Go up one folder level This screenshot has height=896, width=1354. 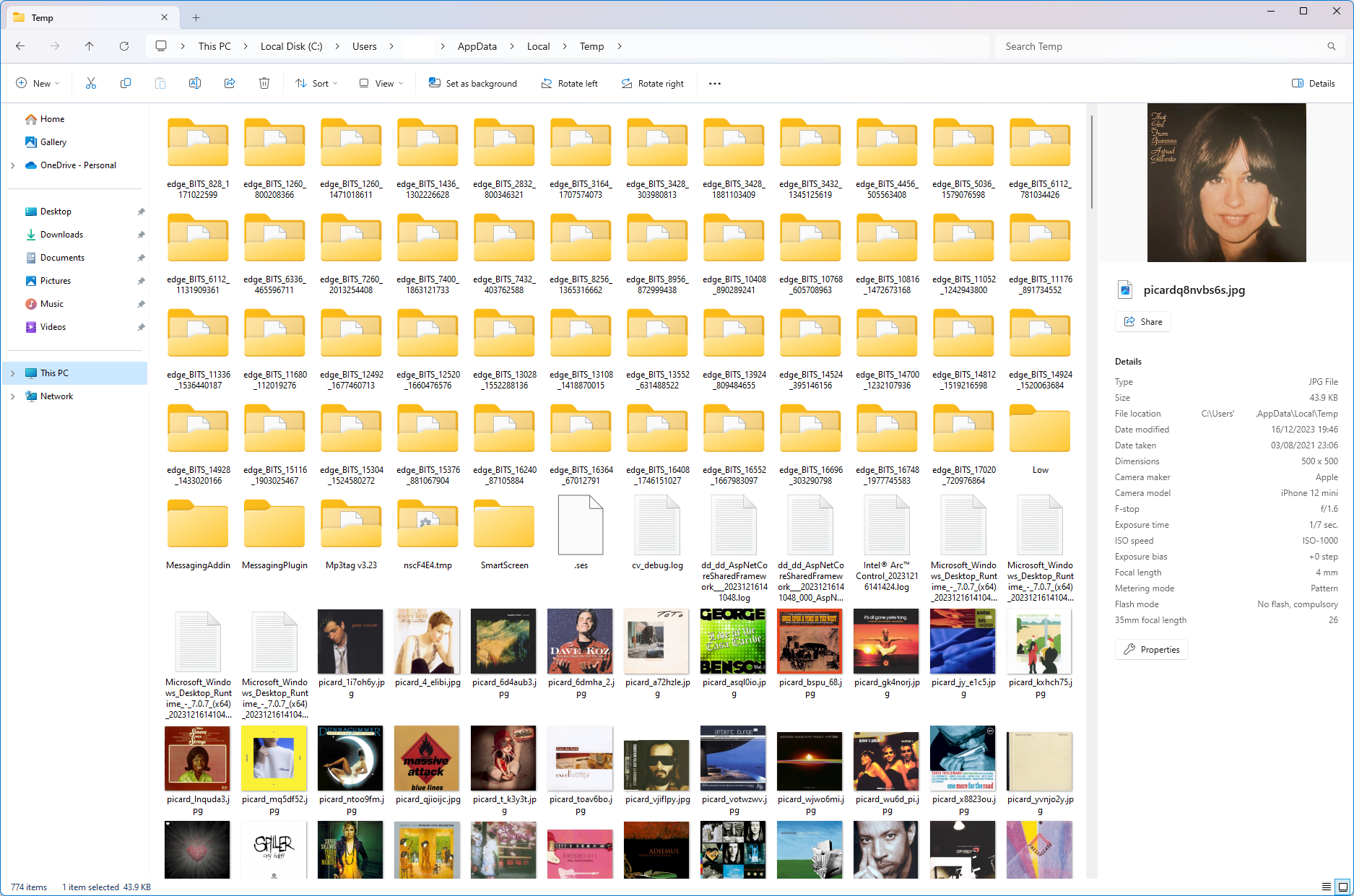pos(90,46)
